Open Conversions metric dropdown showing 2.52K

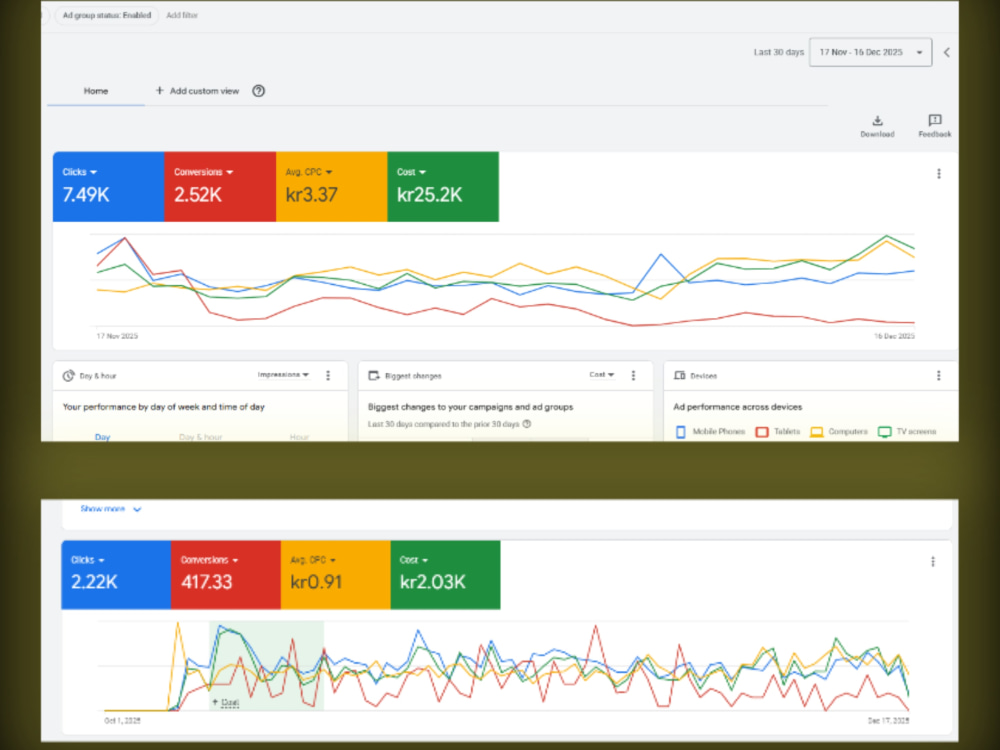(203, 172)
